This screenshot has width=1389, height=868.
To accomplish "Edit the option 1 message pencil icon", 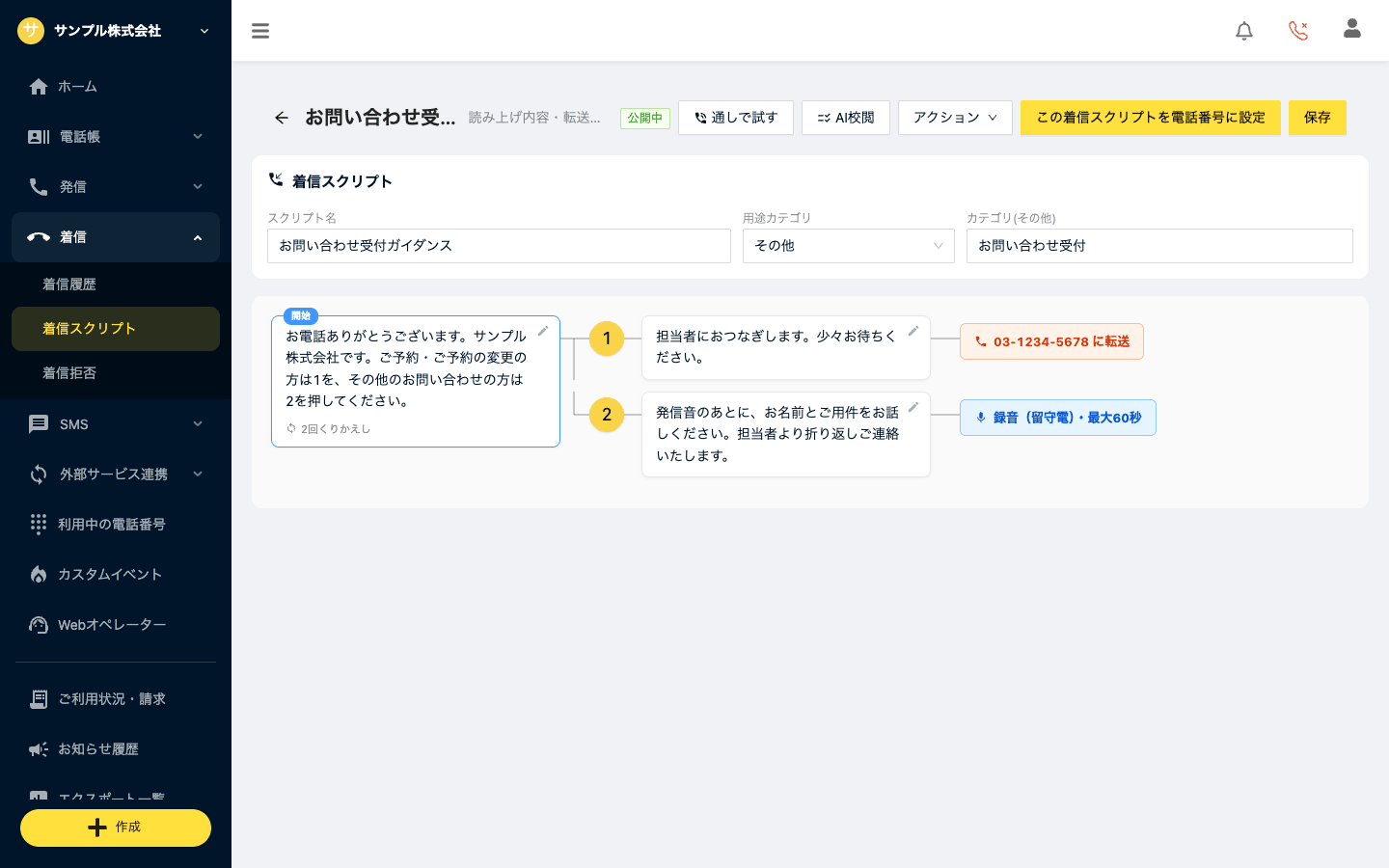I will tap(913, 331).
